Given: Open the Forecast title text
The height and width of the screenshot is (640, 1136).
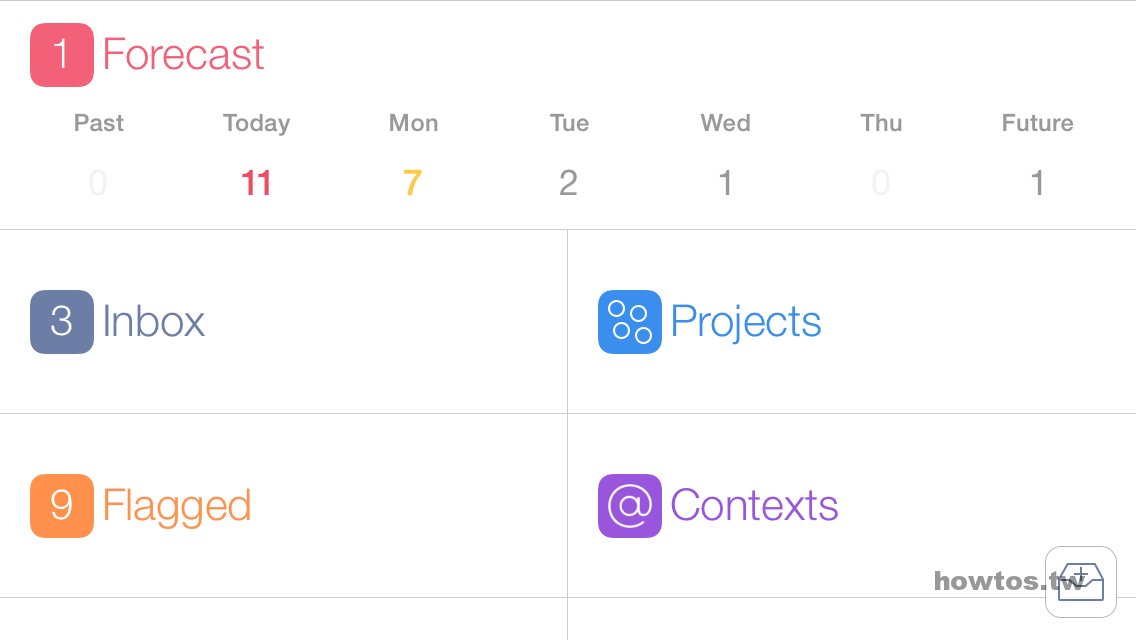Looking at the screenshot, I should point(183,55).
